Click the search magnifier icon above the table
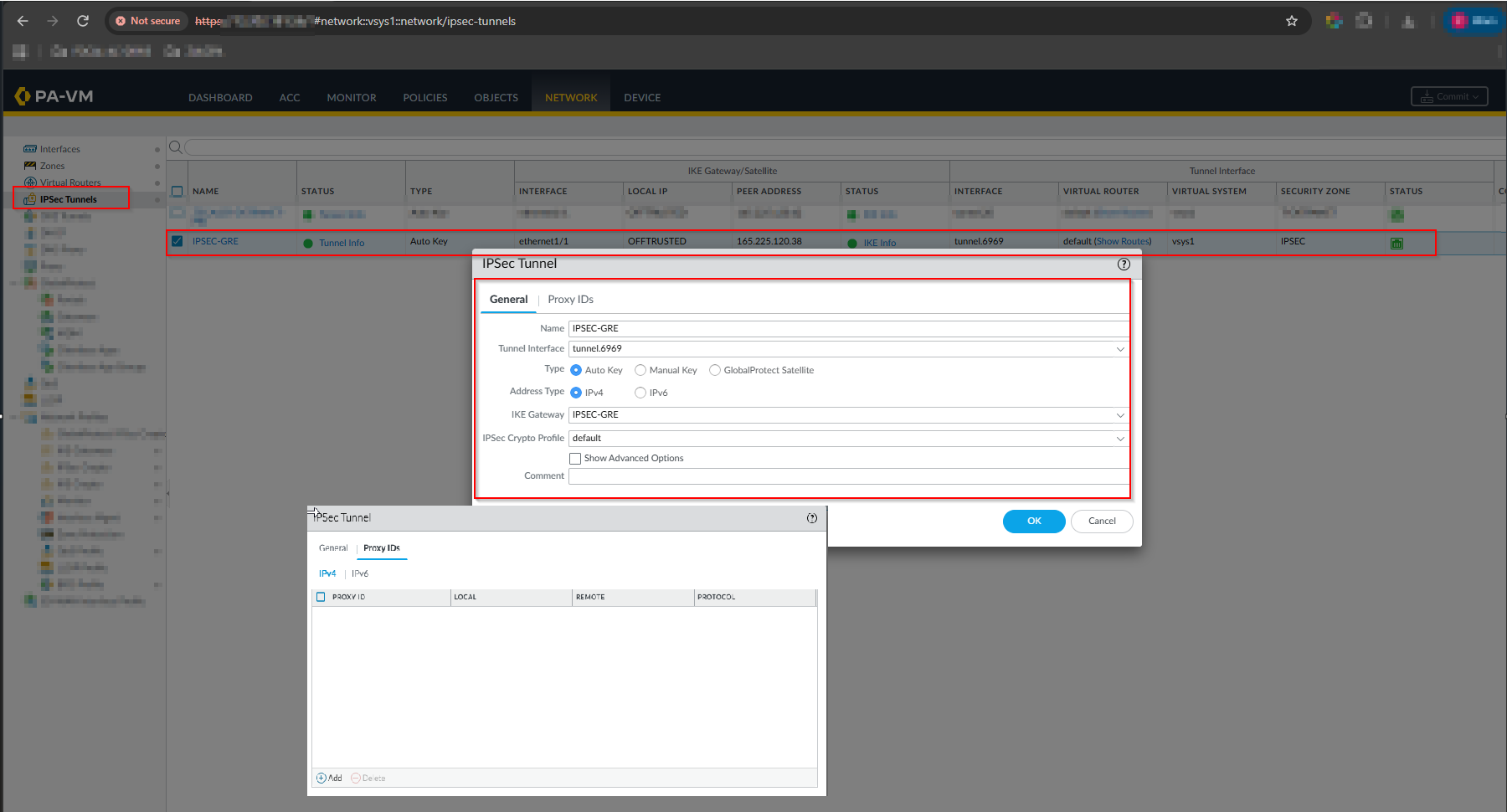This screenshot has height=812, width=1507. pos(176,147)
